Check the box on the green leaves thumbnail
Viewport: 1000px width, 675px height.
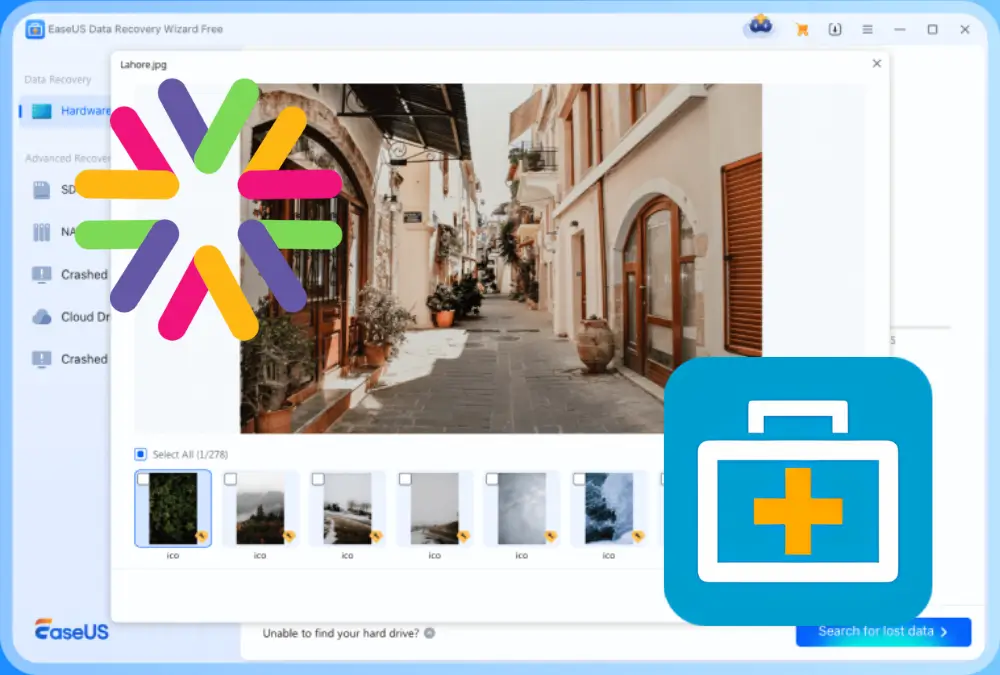click(x=143, y=479)
